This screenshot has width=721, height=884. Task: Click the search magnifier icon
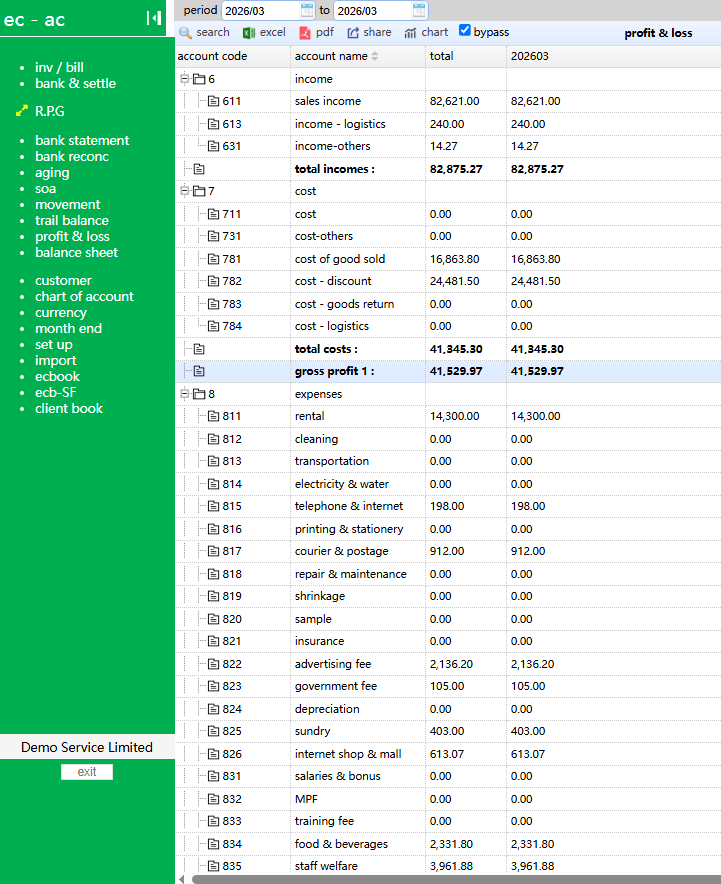tap(185, 33)
